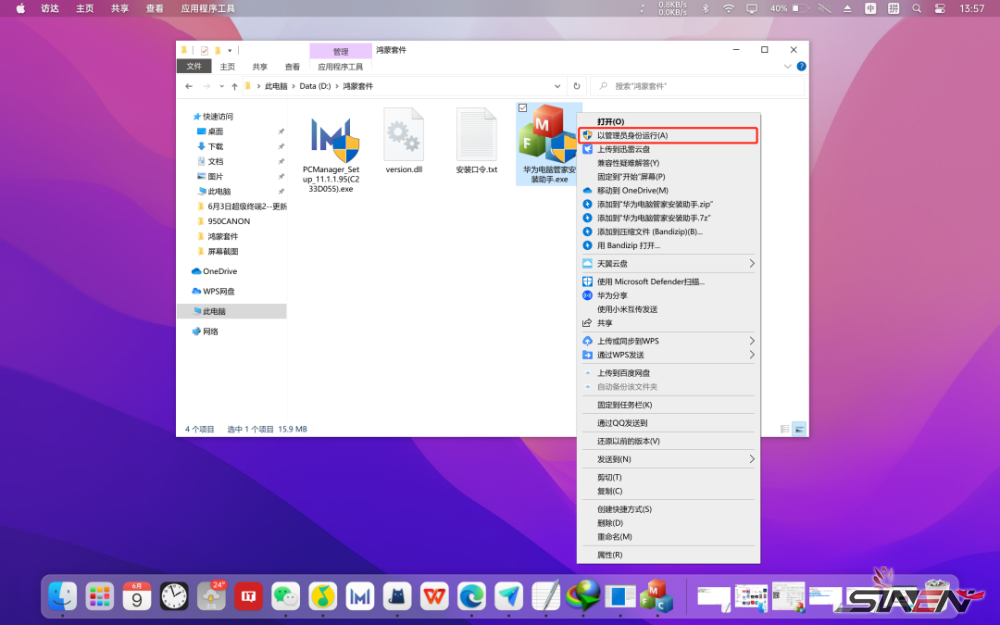Switch to the 应用程序工具 ribbon tab
Viewport: 1000px width, 625px height.
pyautogui.click(x=340, y=66)
